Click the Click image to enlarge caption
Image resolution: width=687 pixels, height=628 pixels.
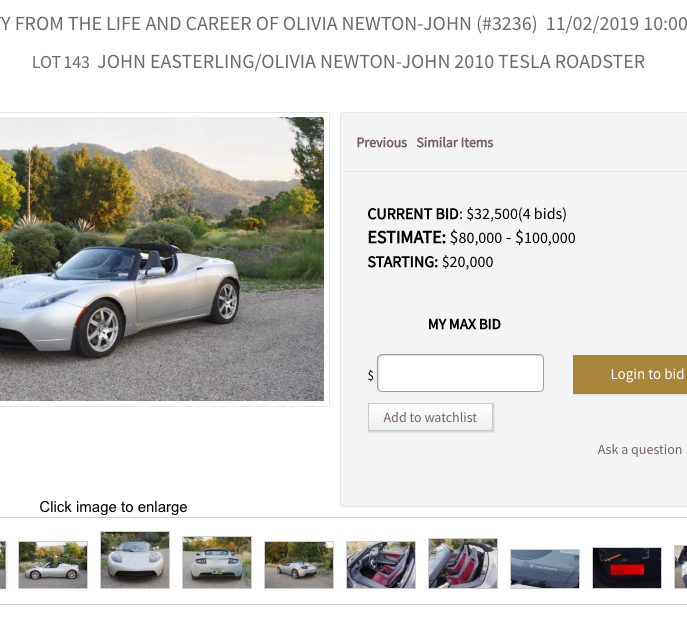click(113, 507)
